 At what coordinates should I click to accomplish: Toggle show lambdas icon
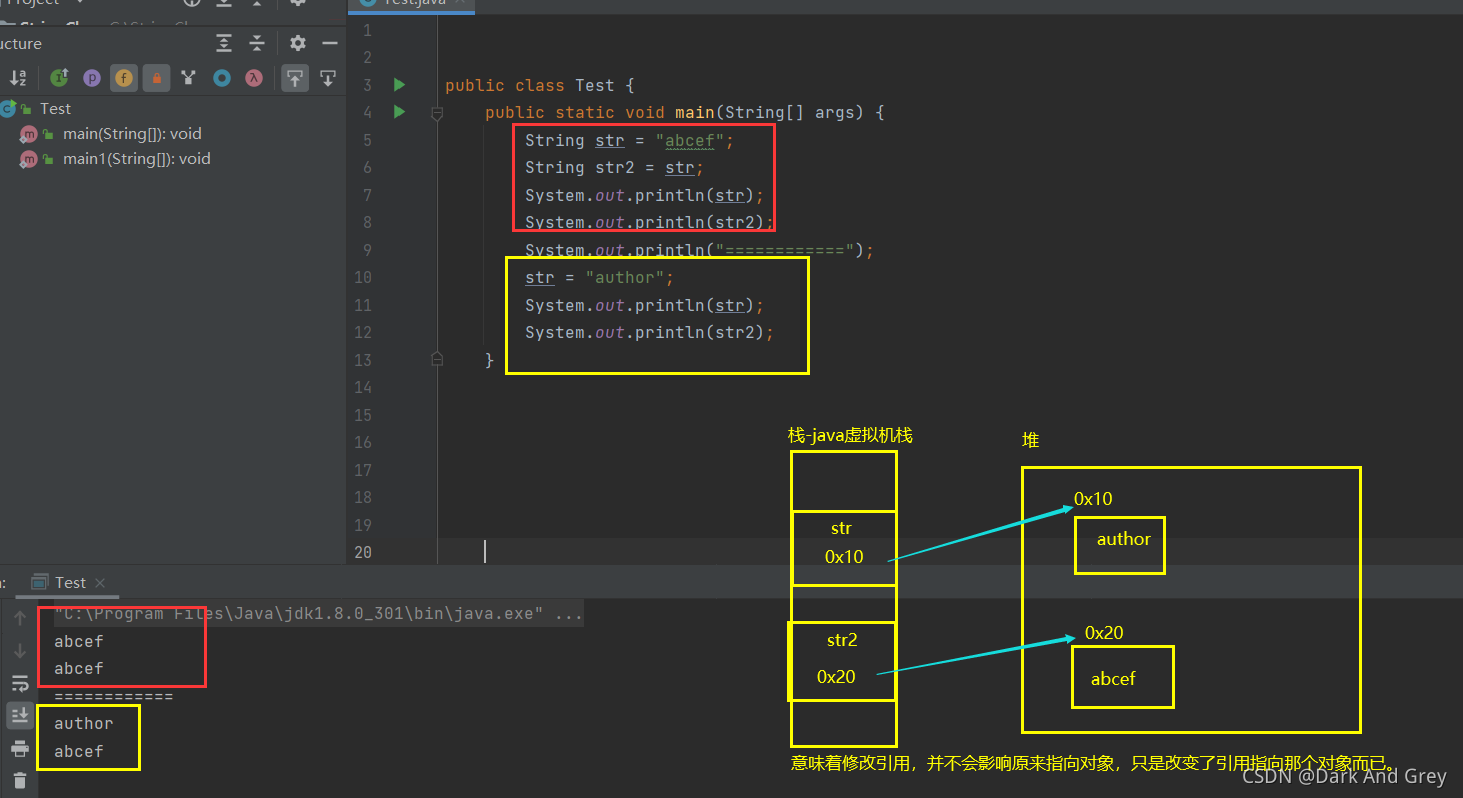pos(254,77)
